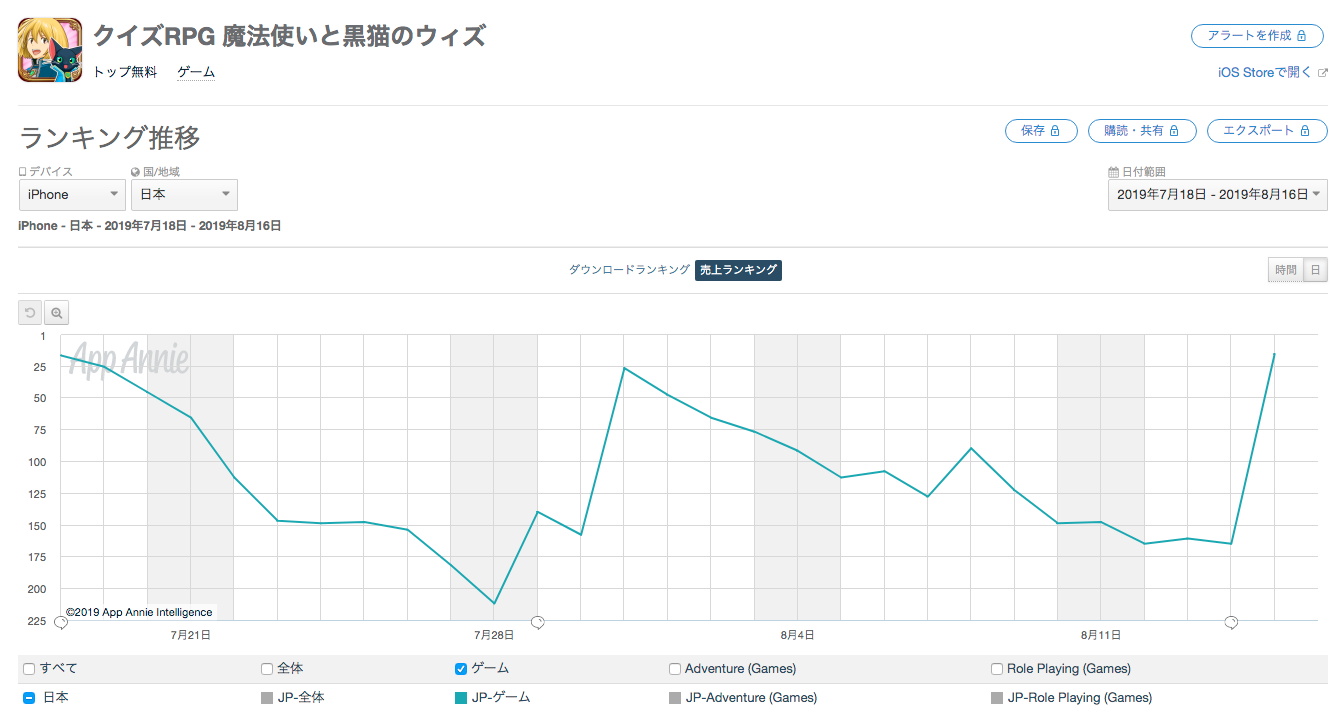Open iOS Storeで開く link
This screenshot has height=718, width=1338.
coord(1264,73)
